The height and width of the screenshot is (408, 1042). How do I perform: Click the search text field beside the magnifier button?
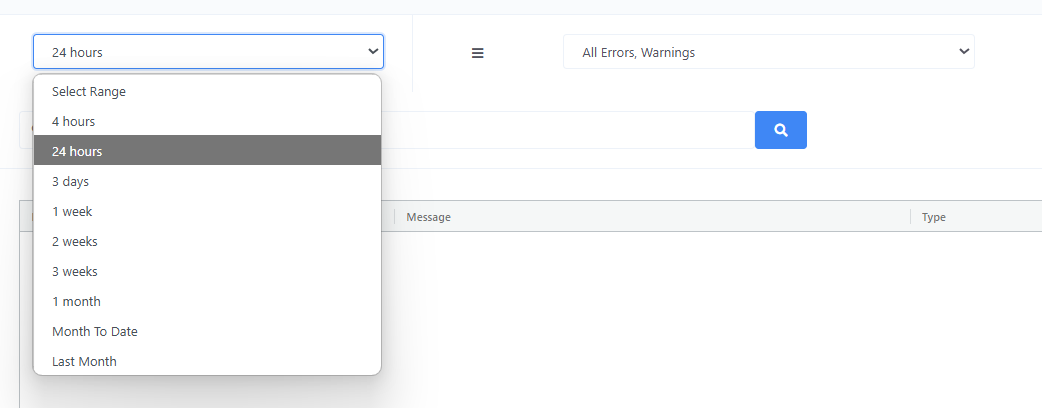pyautogui.click(x=568, y=130)
